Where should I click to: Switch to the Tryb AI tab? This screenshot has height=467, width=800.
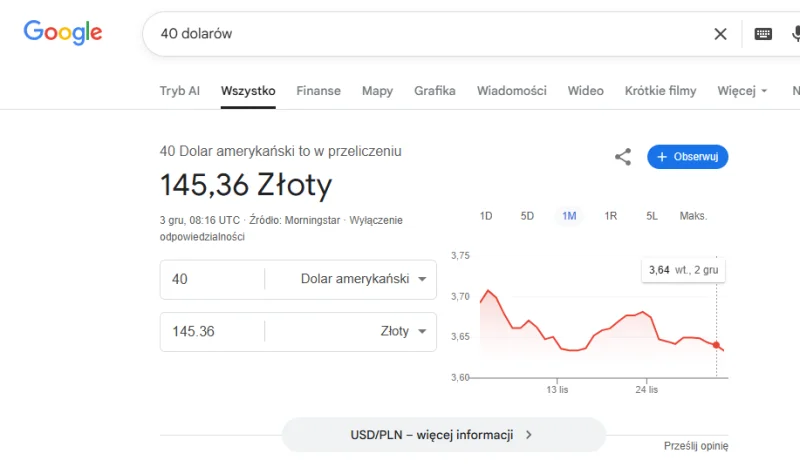180,91
